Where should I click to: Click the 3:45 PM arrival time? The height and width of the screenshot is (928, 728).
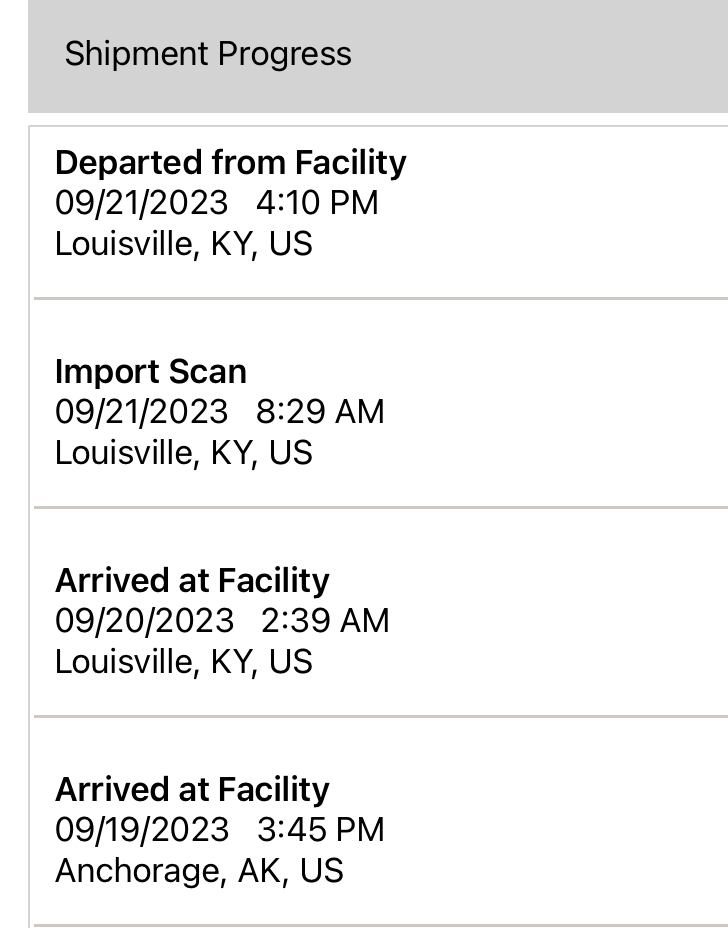pyautogui.click(x=320, y=830)
